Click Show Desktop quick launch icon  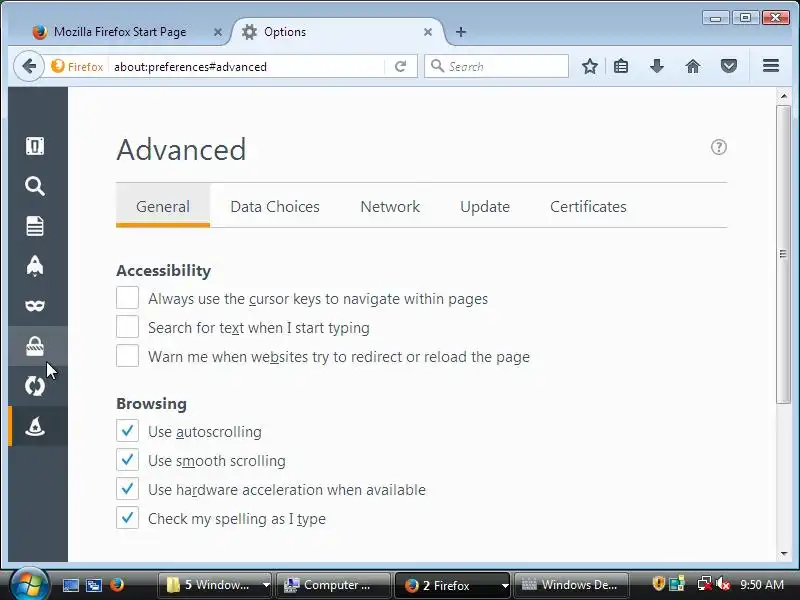click(70, 585)
